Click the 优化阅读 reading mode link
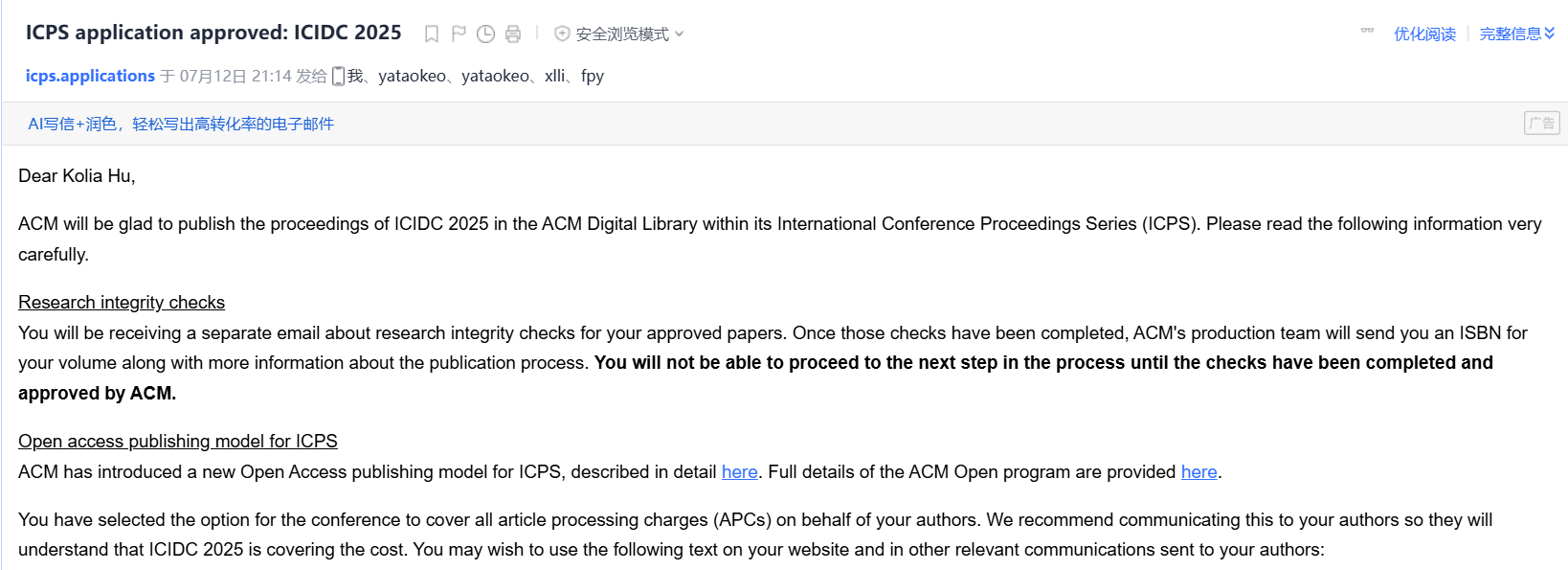 coord(1424,34)
